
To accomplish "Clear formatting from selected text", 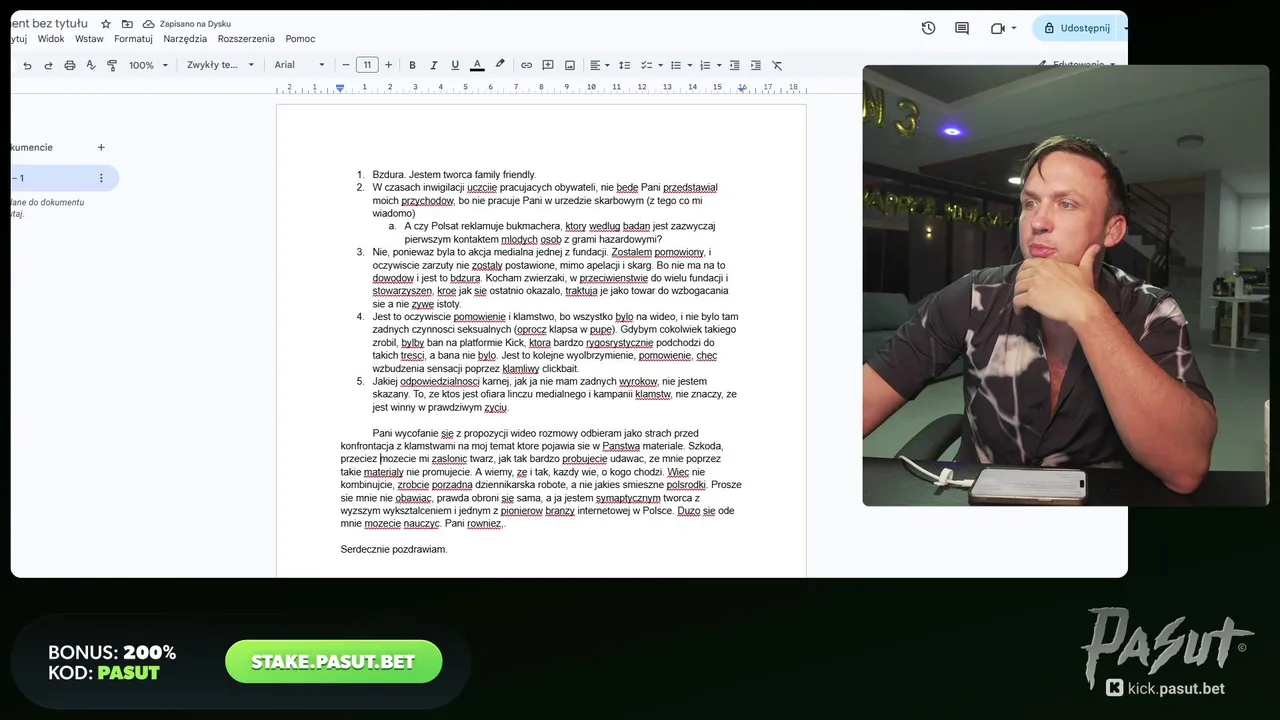I will pos(777,65).
